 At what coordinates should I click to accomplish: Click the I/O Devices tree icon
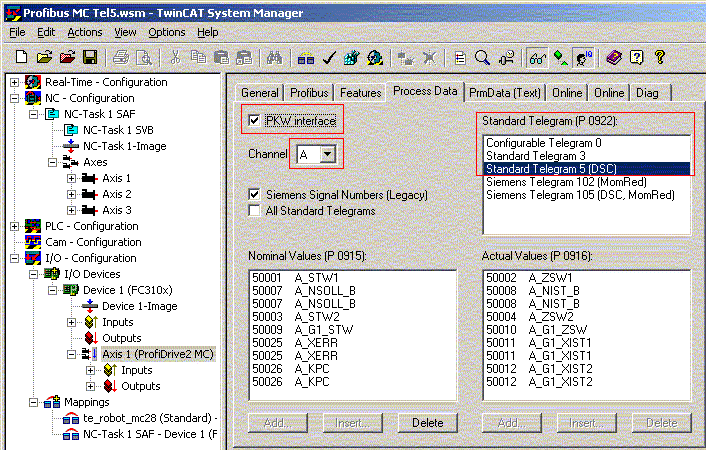pos(52,273)
